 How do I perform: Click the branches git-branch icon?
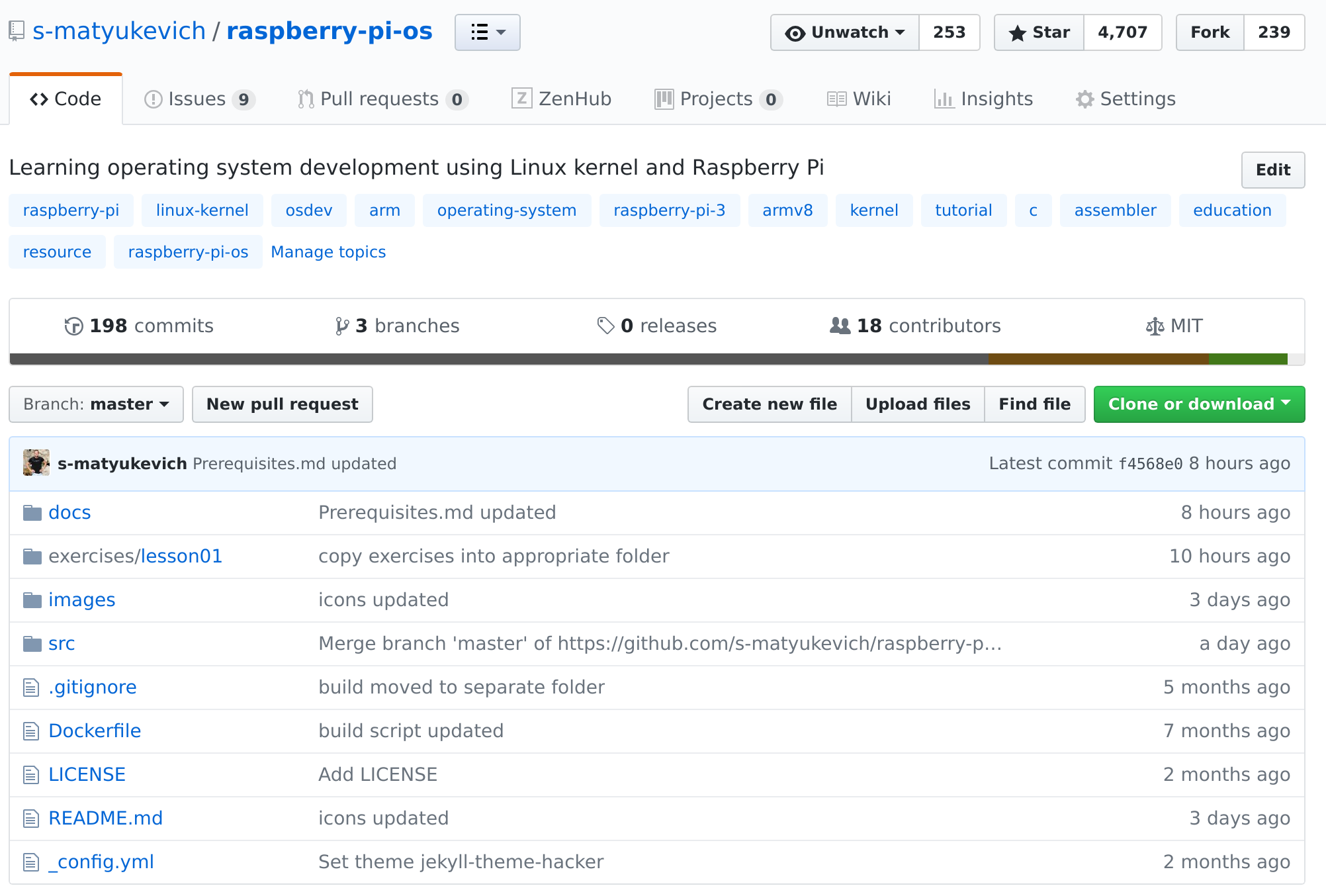(341, 326)
